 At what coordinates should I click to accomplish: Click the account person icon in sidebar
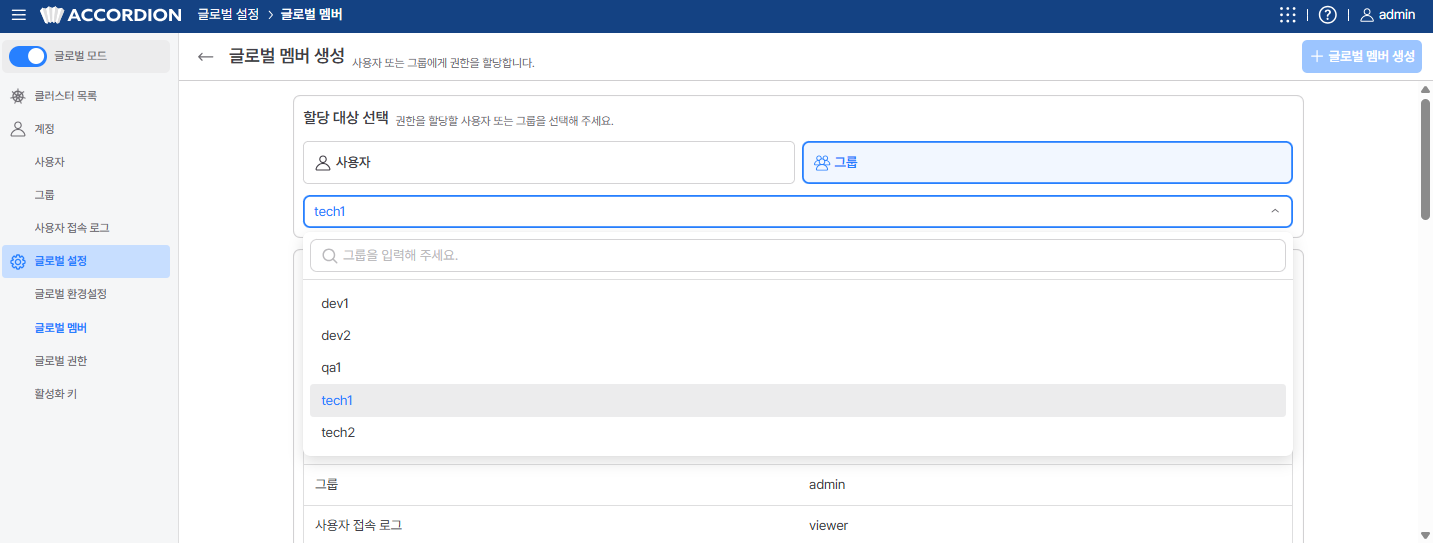click(x=18, y=129)
